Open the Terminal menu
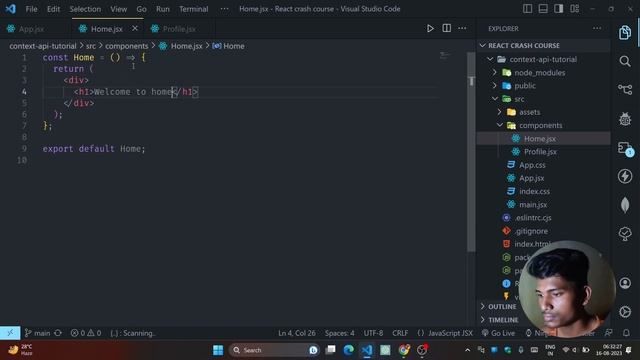 click(193, 9)
